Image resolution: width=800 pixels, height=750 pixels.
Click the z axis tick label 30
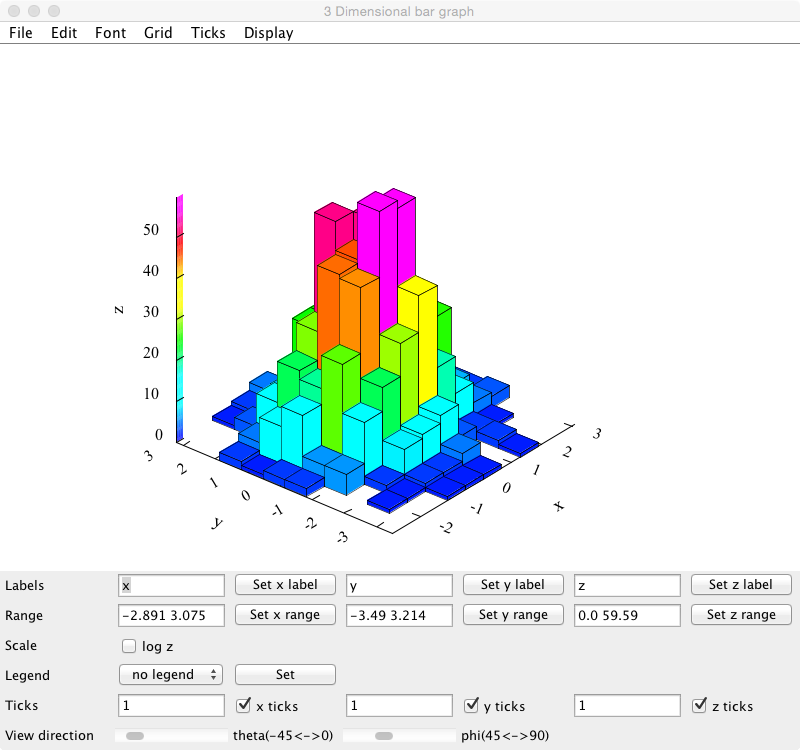pyautogui.click(x=151, y=311)
